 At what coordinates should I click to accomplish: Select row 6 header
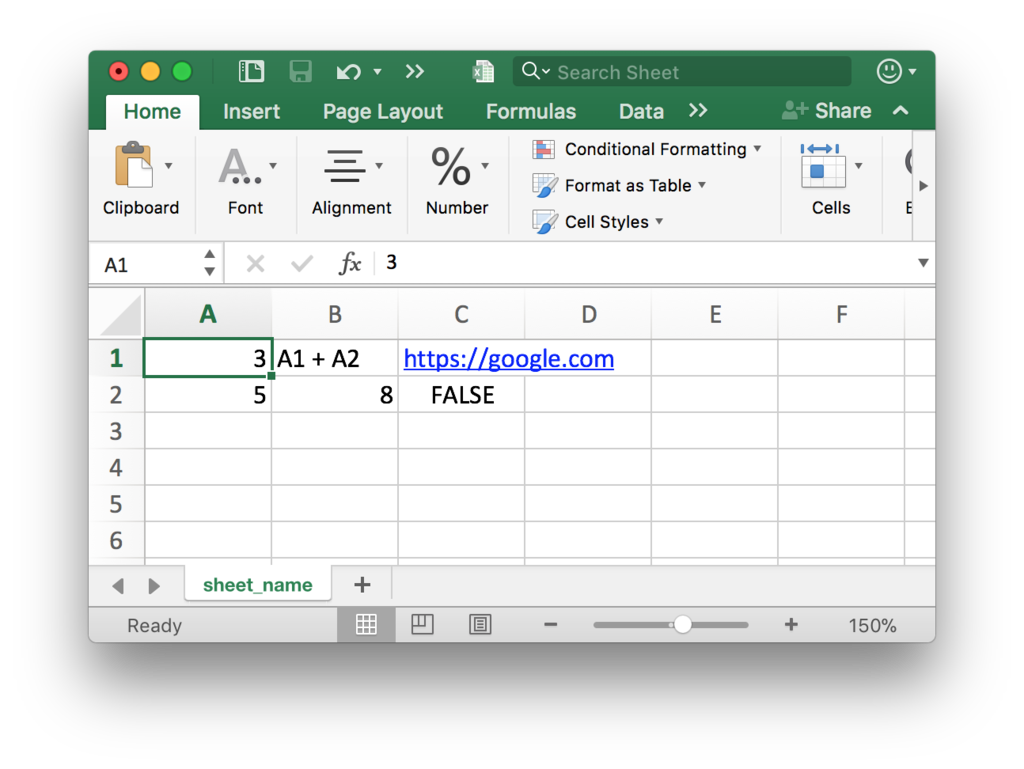[x=116, y=541]
